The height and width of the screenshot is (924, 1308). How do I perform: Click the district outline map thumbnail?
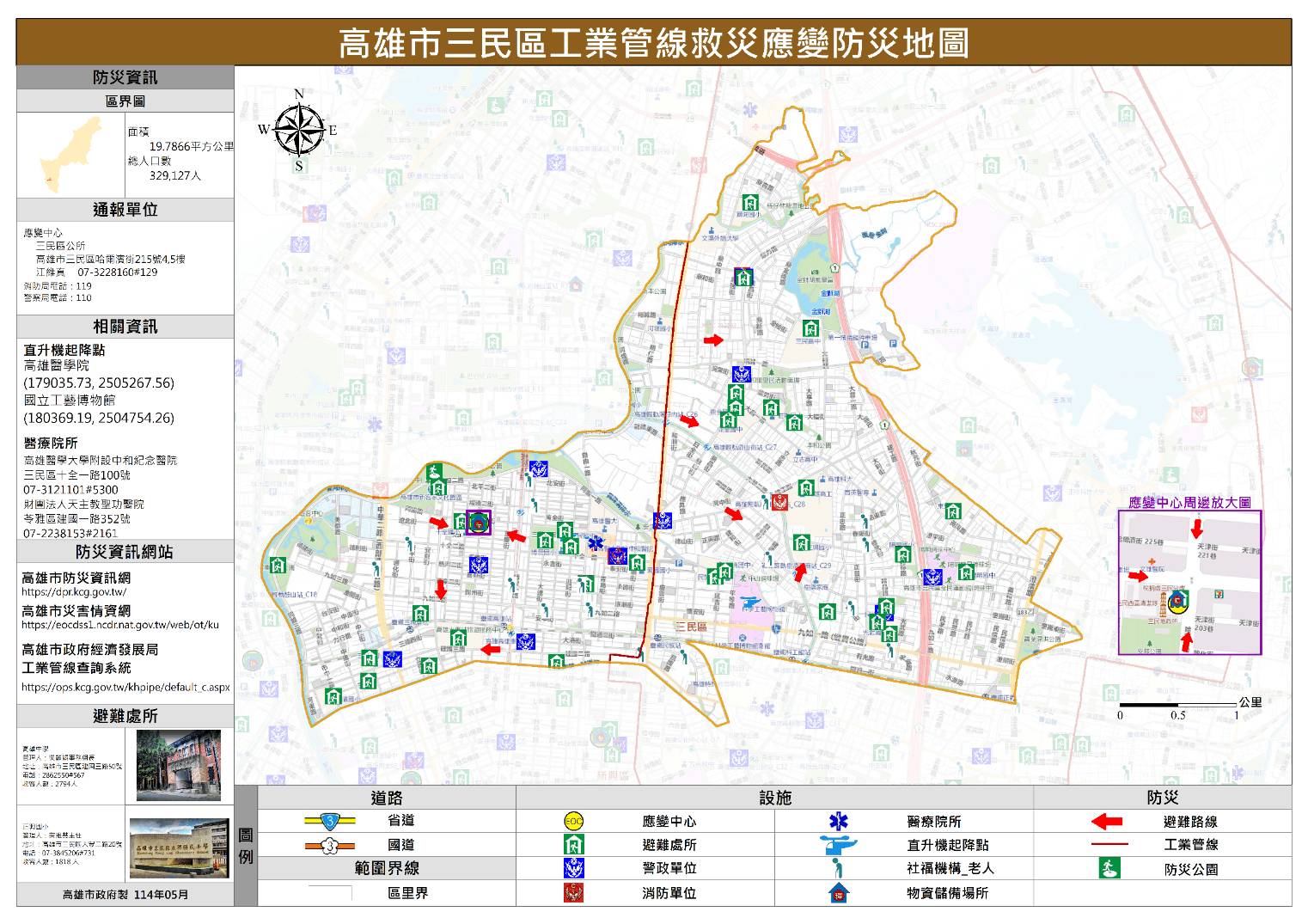(x=71, y=155)
